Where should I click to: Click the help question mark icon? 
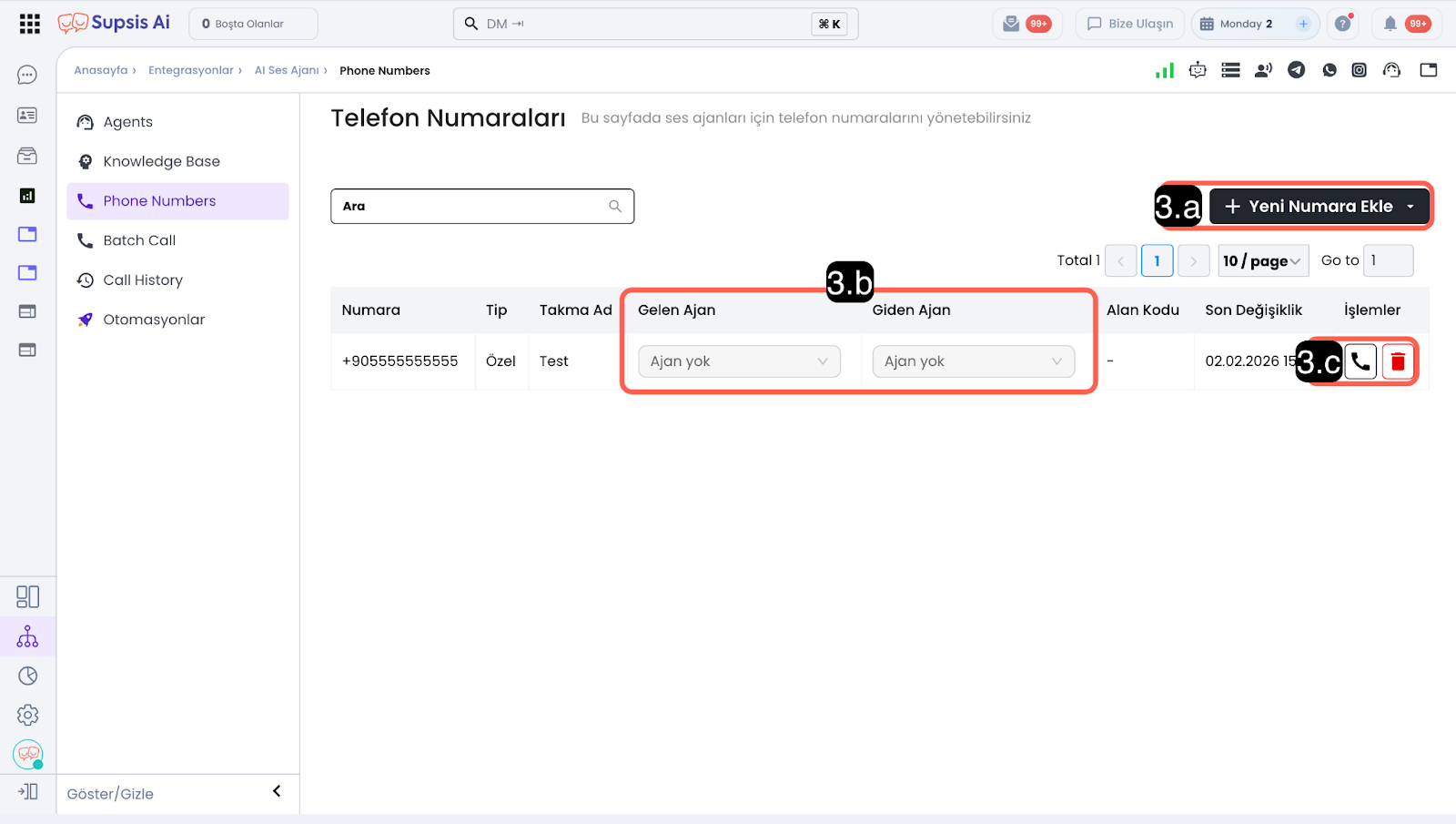[x=1342, y=24]
